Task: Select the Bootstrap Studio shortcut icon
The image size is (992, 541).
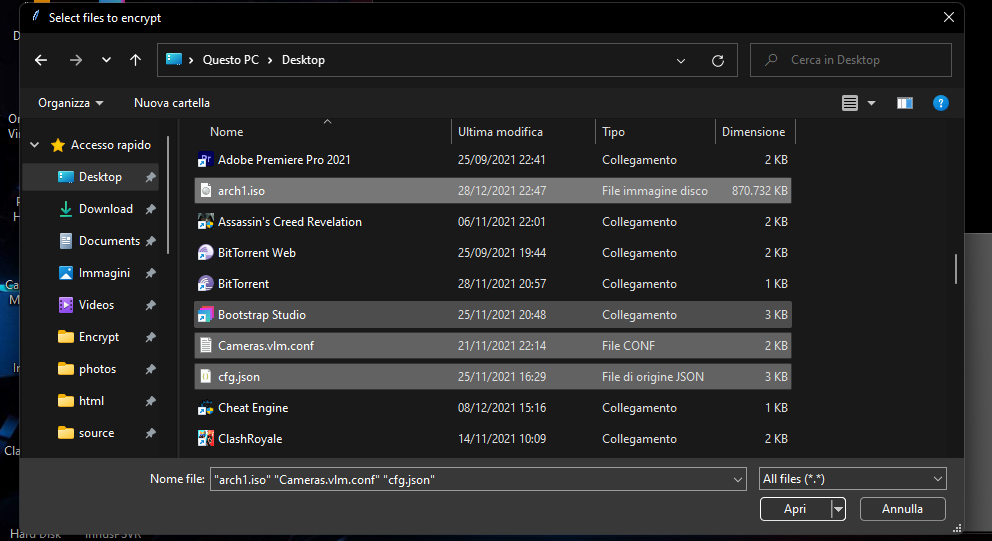Action: pos(205,314)
